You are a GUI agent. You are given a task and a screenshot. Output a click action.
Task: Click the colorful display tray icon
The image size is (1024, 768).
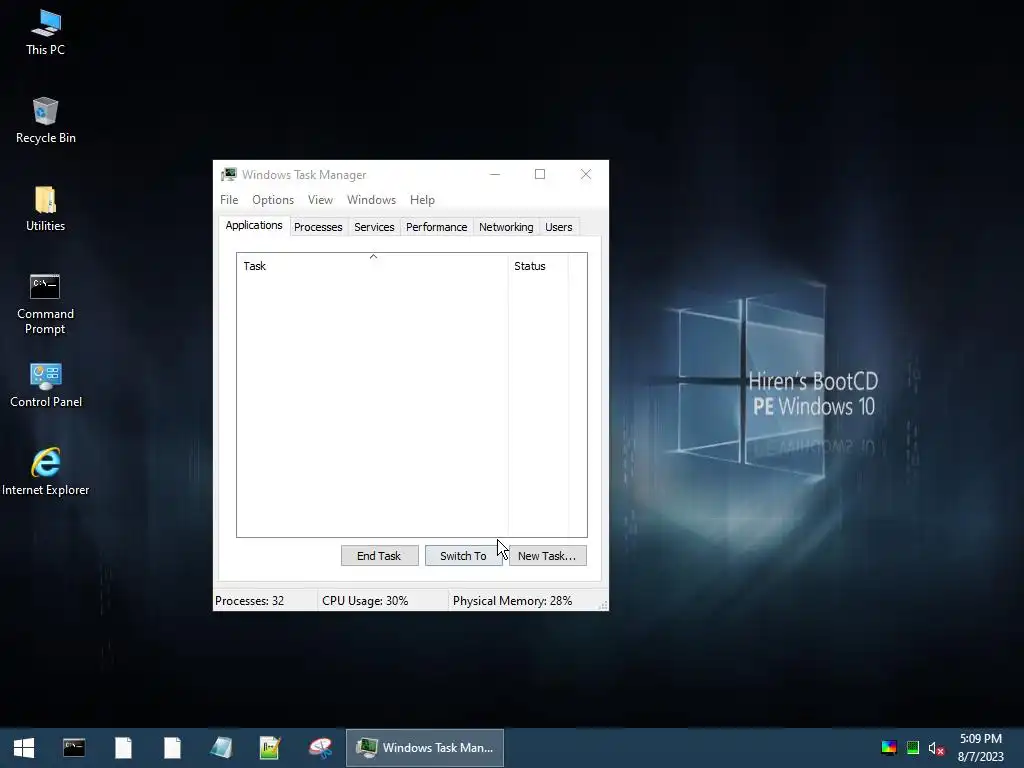click(889, 748)
